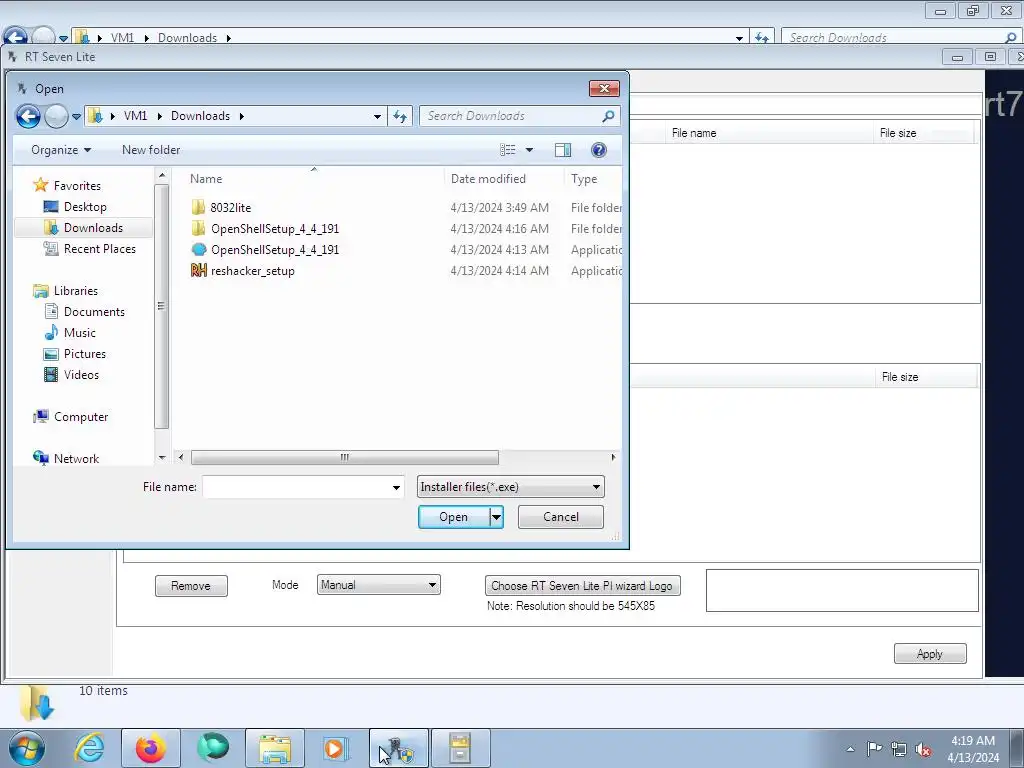Screen dimensions: 1024x768
Task: Click the Open button
Action: pos(453,517)
